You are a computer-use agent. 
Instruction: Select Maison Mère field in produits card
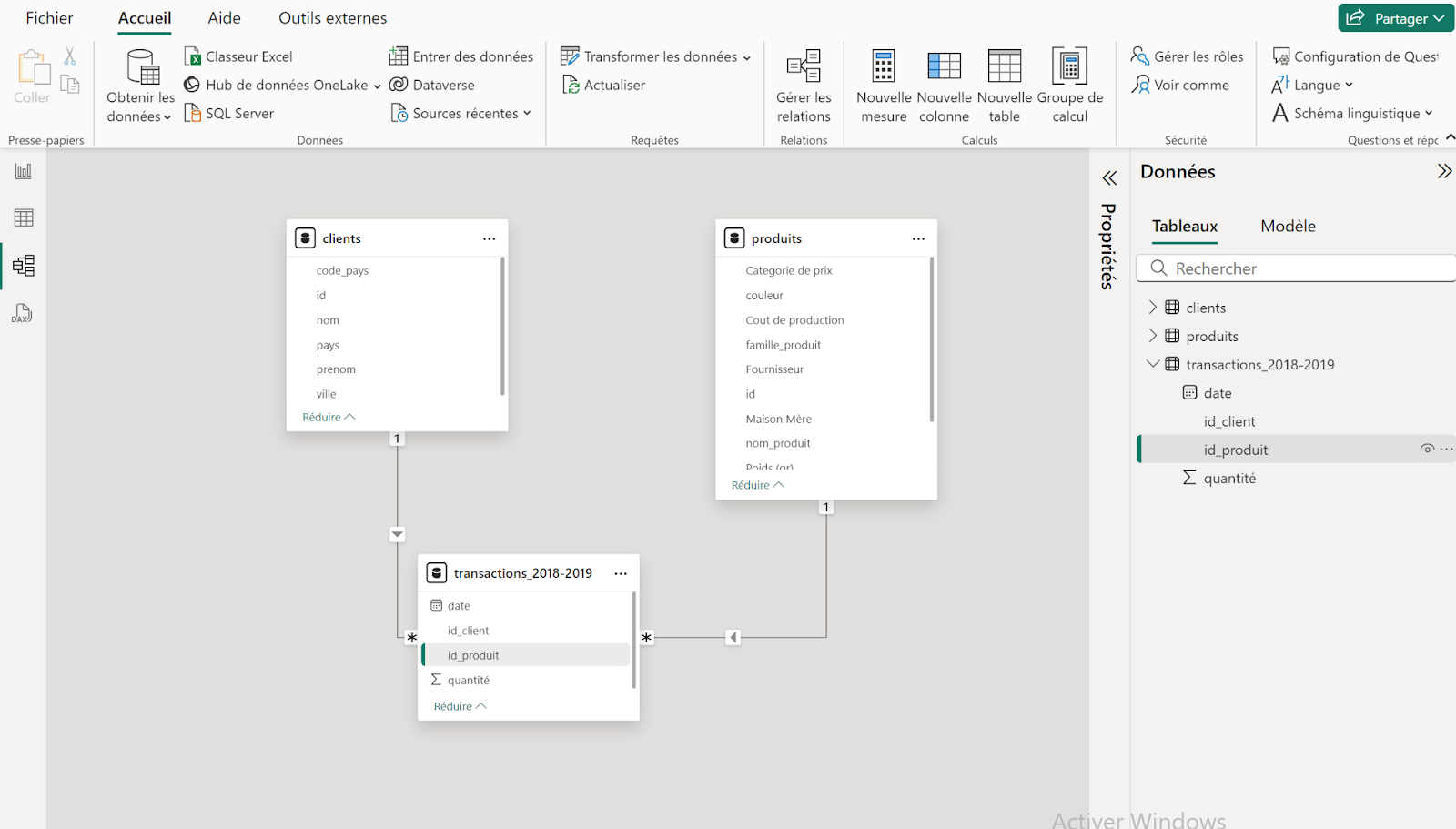coord(778,419)
